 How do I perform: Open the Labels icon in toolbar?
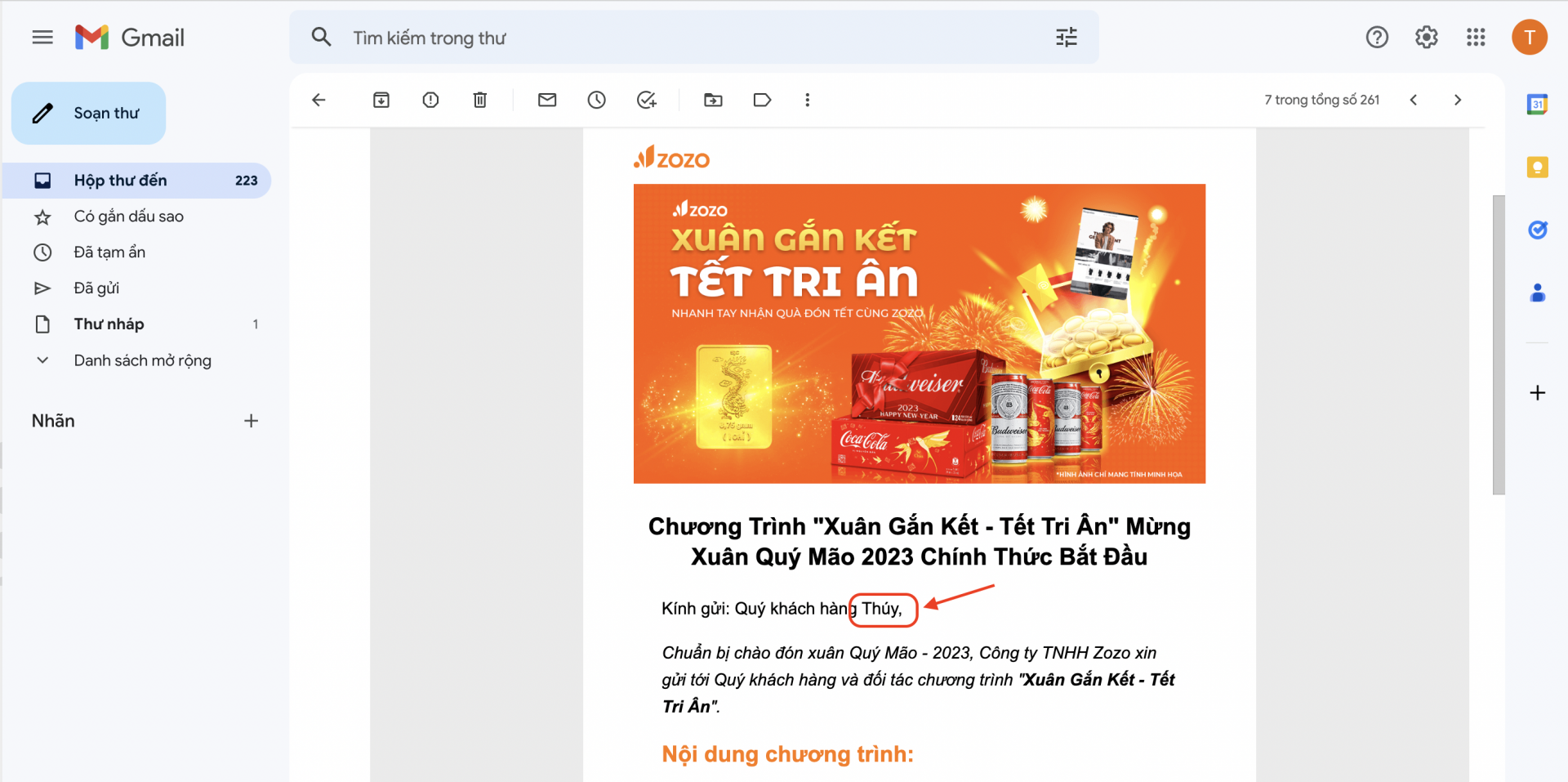pyautogui.click(x=762, y=100)
